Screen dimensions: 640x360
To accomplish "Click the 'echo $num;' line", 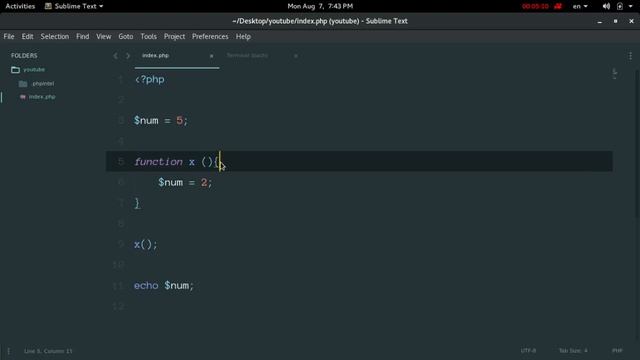I will pyautogui.click(x=164, y=285).
